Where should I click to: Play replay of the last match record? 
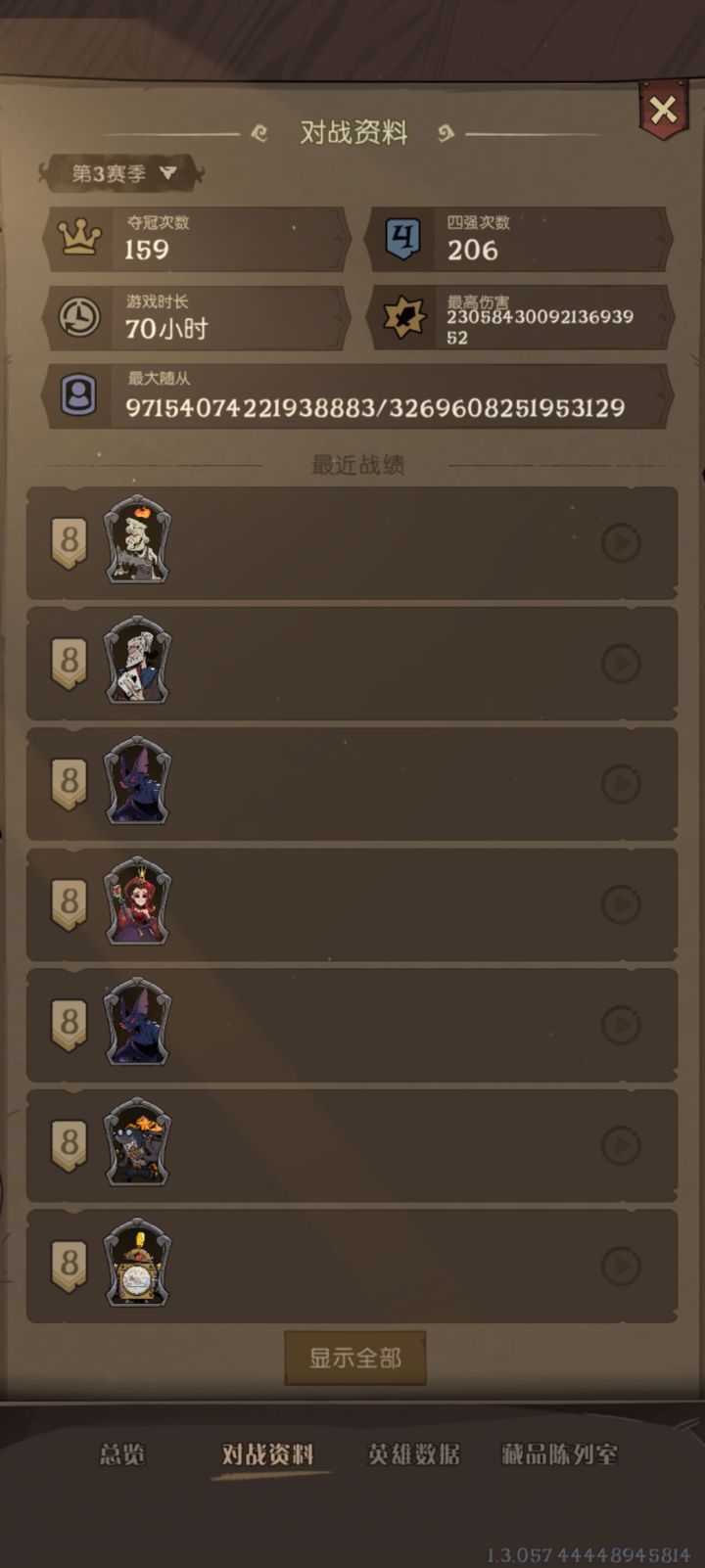(x=621, y=1266)
